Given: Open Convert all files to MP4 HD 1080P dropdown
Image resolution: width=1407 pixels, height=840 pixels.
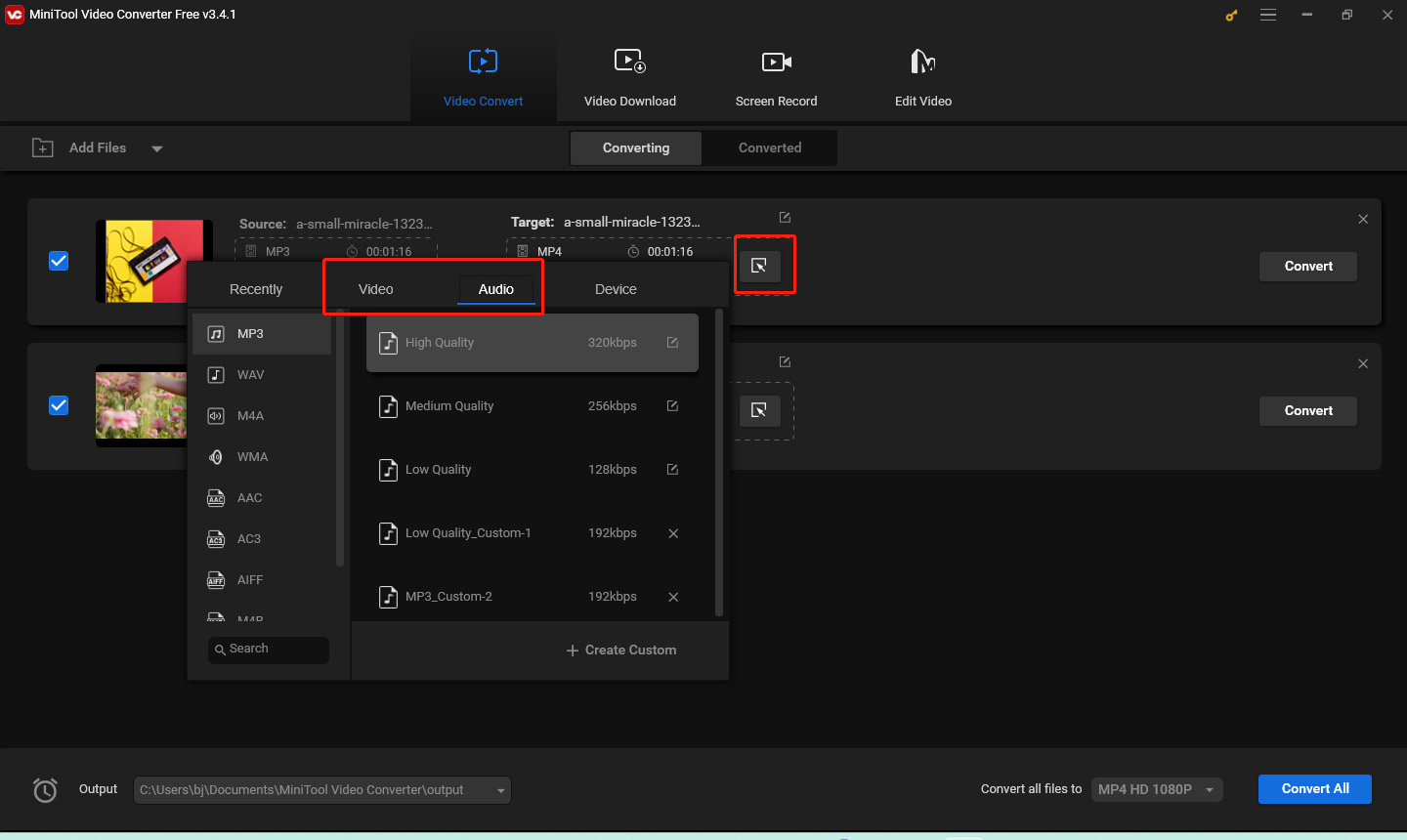Looking at the screenshot, I should click(1157, 789).
